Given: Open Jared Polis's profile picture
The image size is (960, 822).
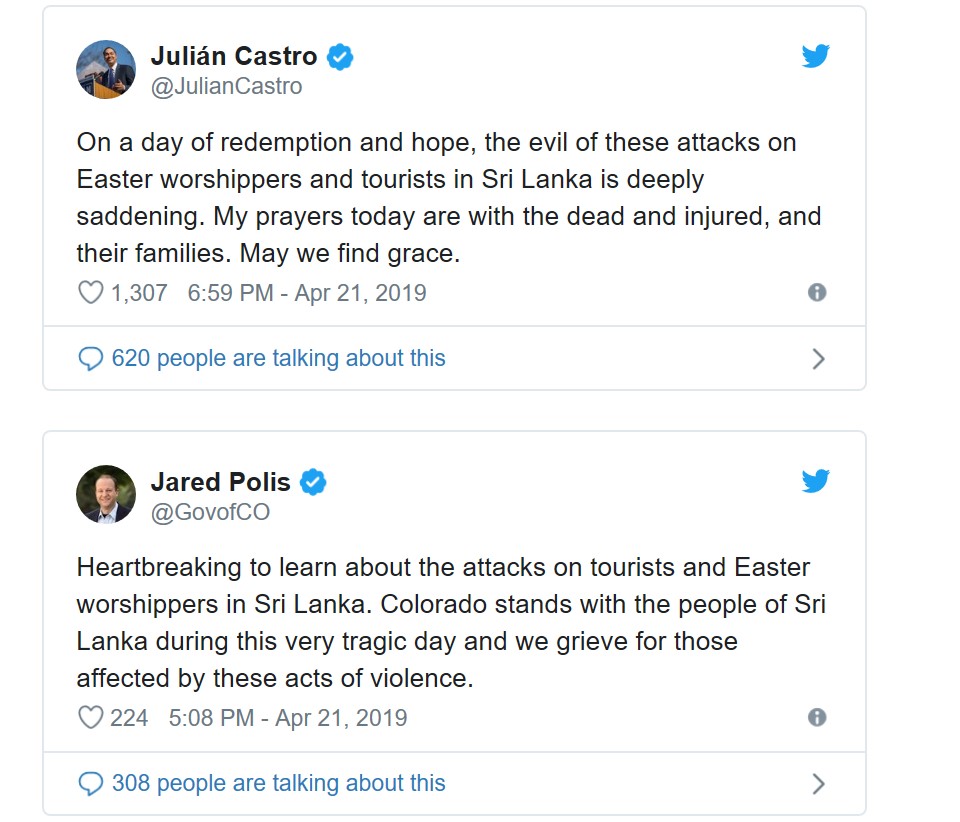Looking at the screenshot, I should tap(105, 494).
